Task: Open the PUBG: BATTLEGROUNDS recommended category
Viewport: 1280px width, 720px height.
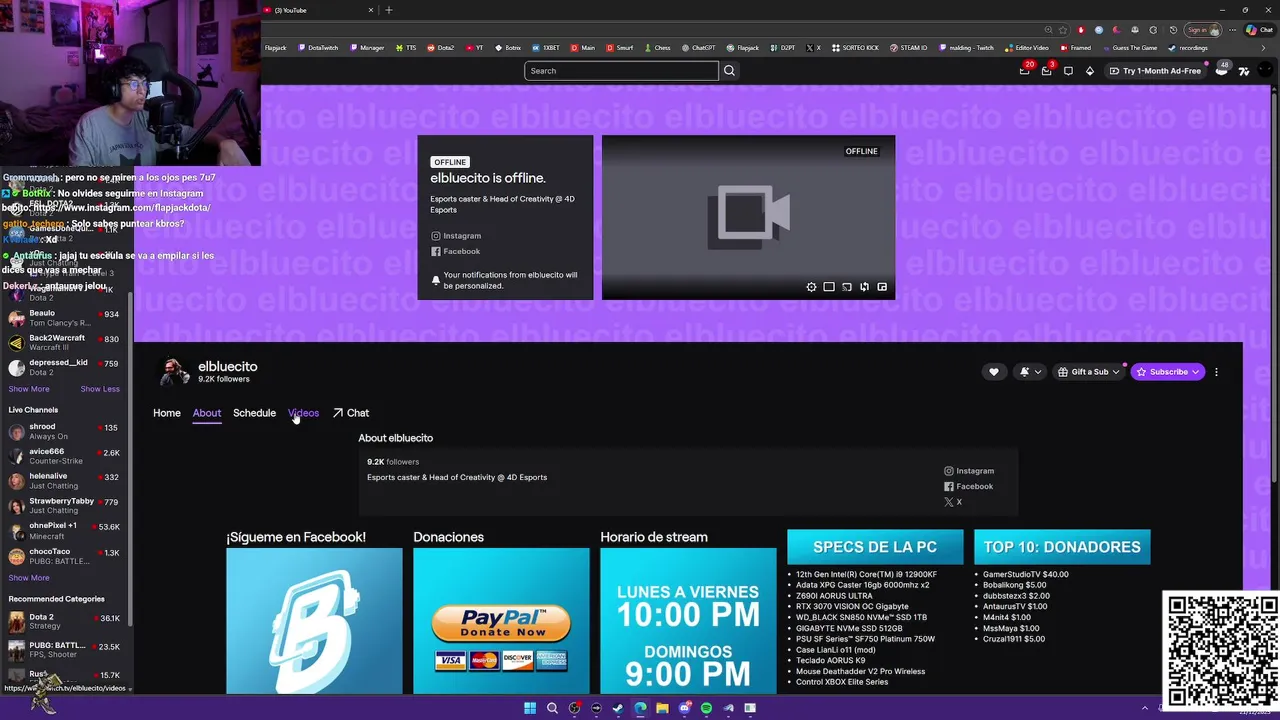Action: 64,650
